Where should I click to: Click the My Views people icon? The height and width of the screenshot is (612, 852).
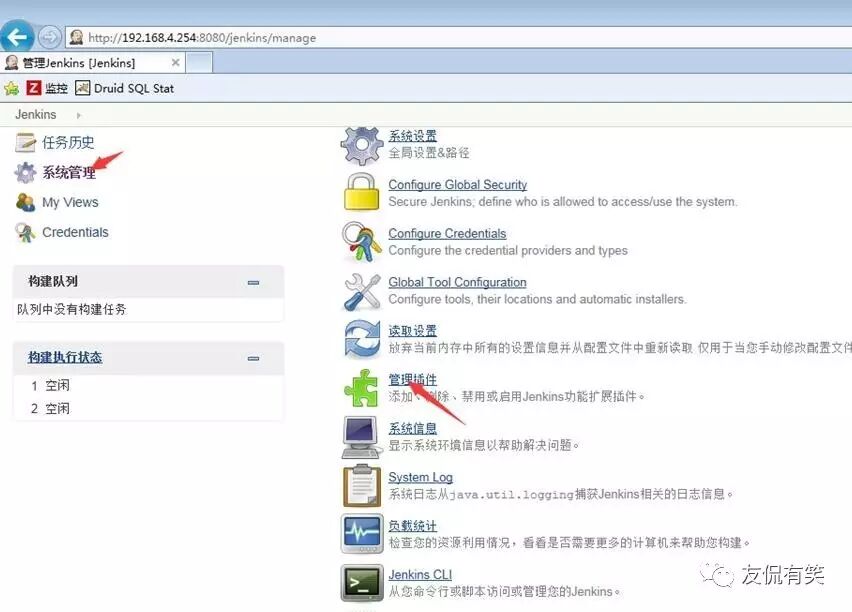click(25, 202)
